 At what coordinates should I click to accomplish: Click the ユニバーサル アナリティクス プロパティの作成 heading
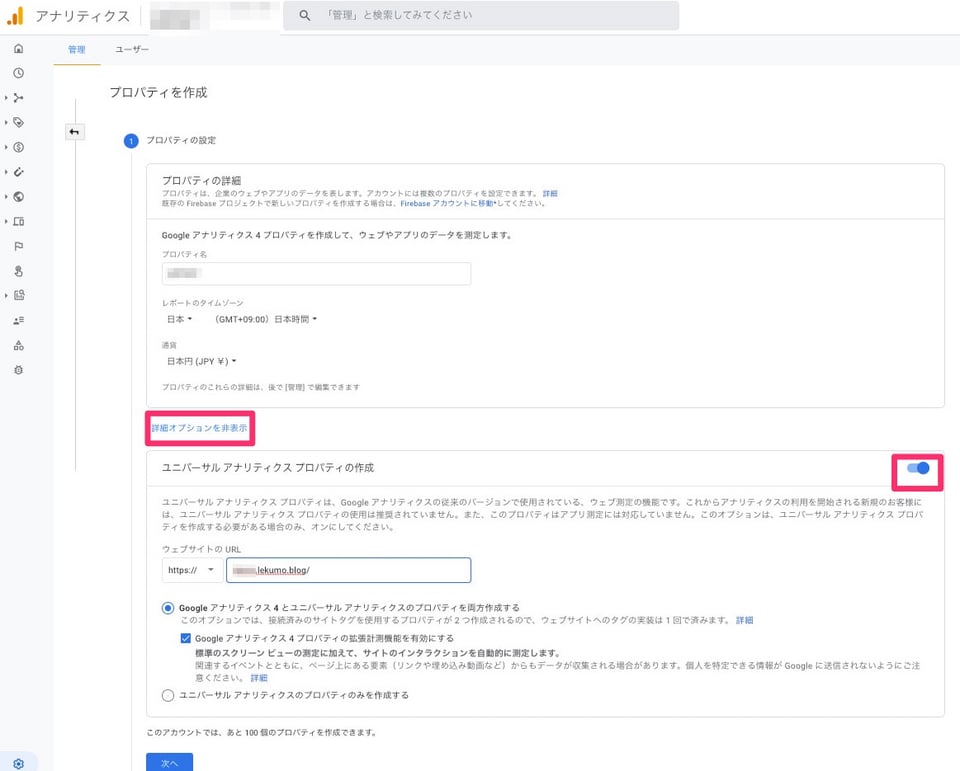[268, 468]
